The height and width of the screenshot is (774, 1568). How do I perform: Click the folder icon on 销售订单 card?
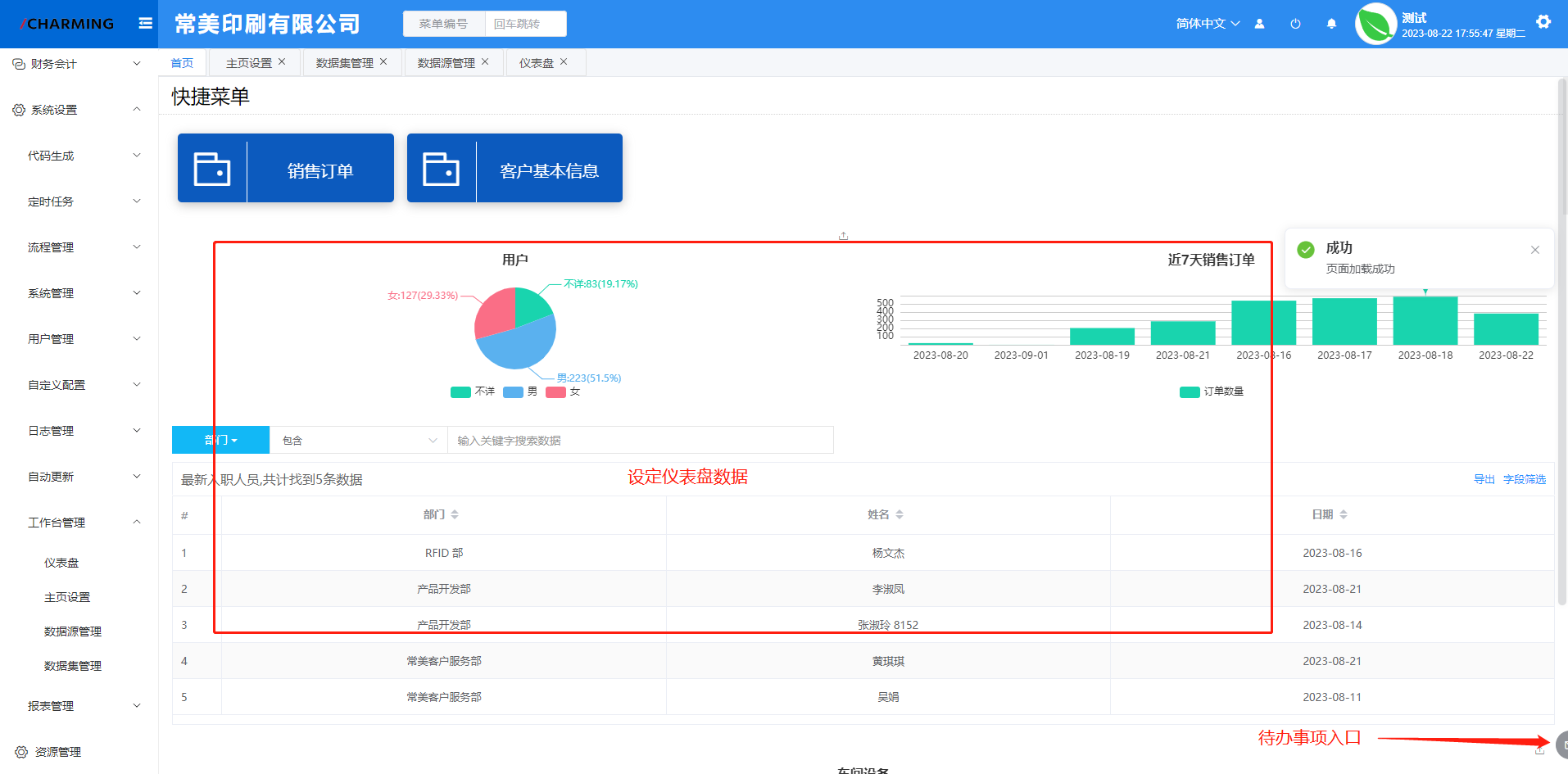[212, 169]
